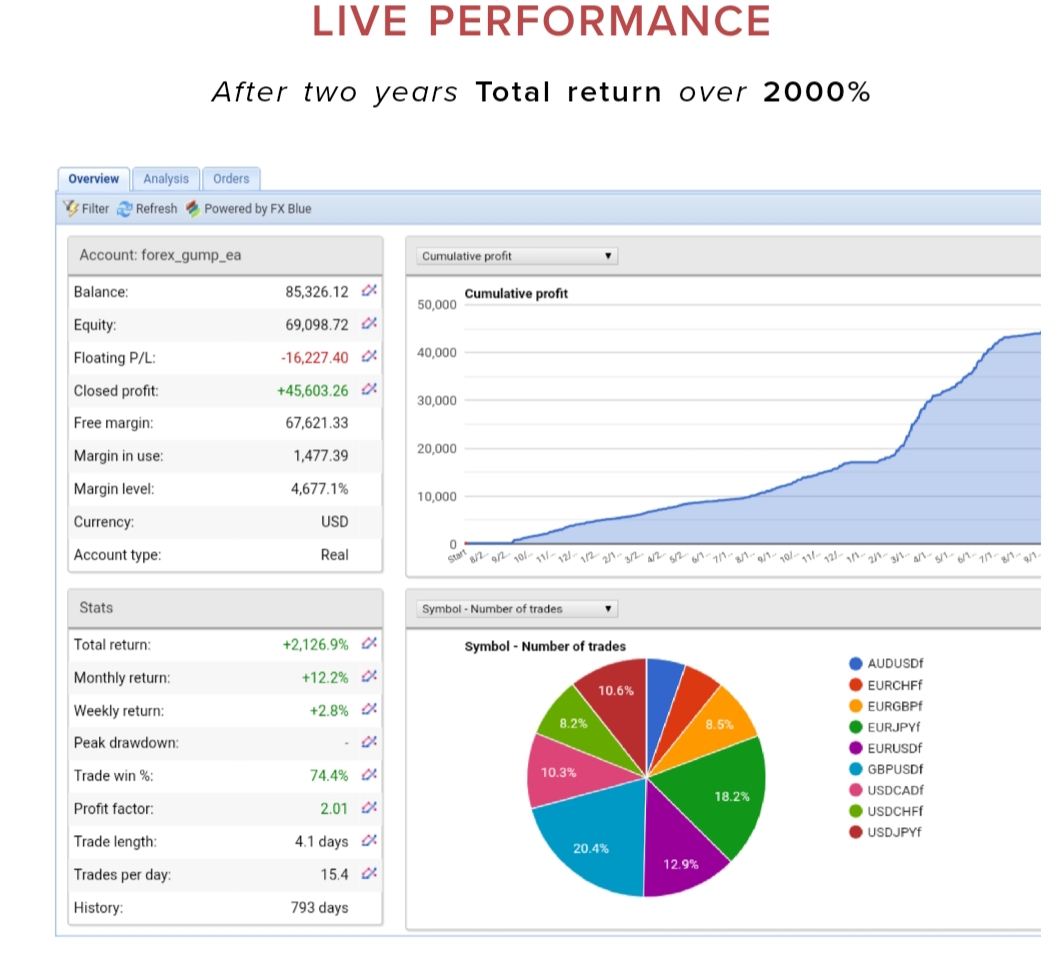Open chart icon beside Trade length
This screenshot has height=970, width=1056.
tap(369, 841)
